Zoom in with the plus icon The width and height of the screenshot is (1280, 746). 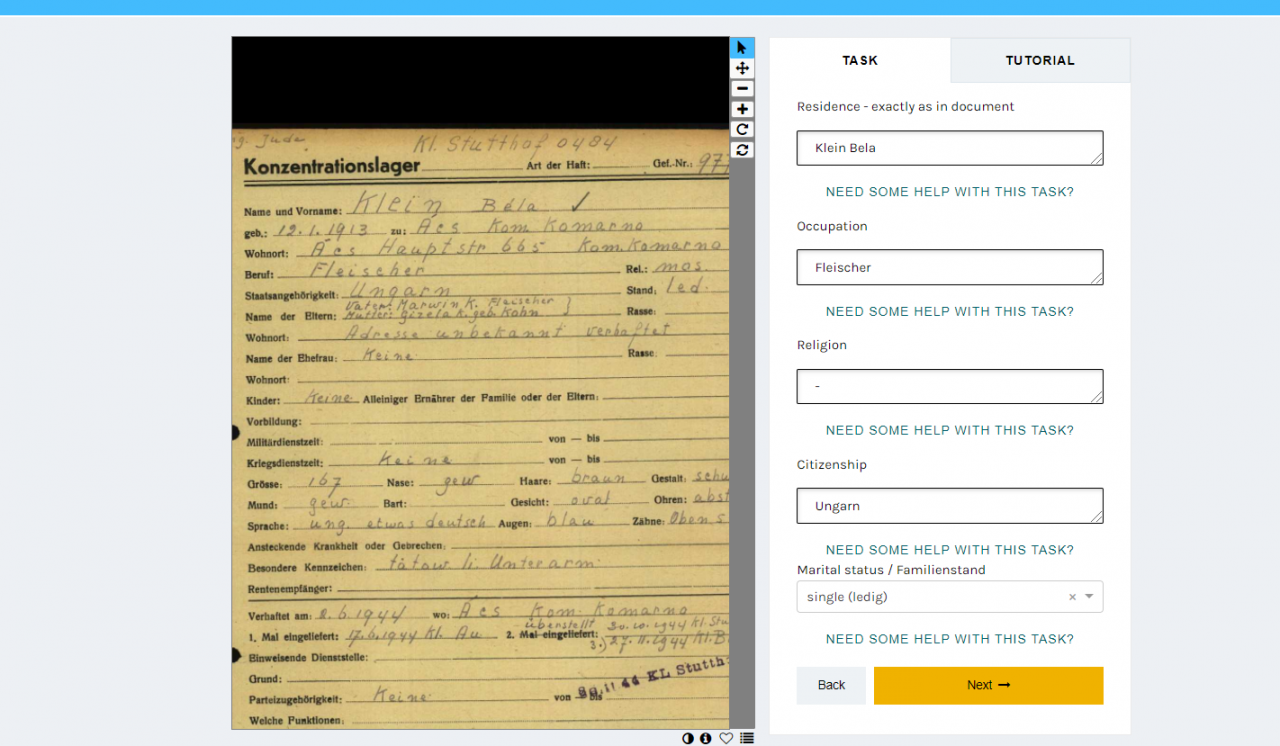click(x=742, y=109)
